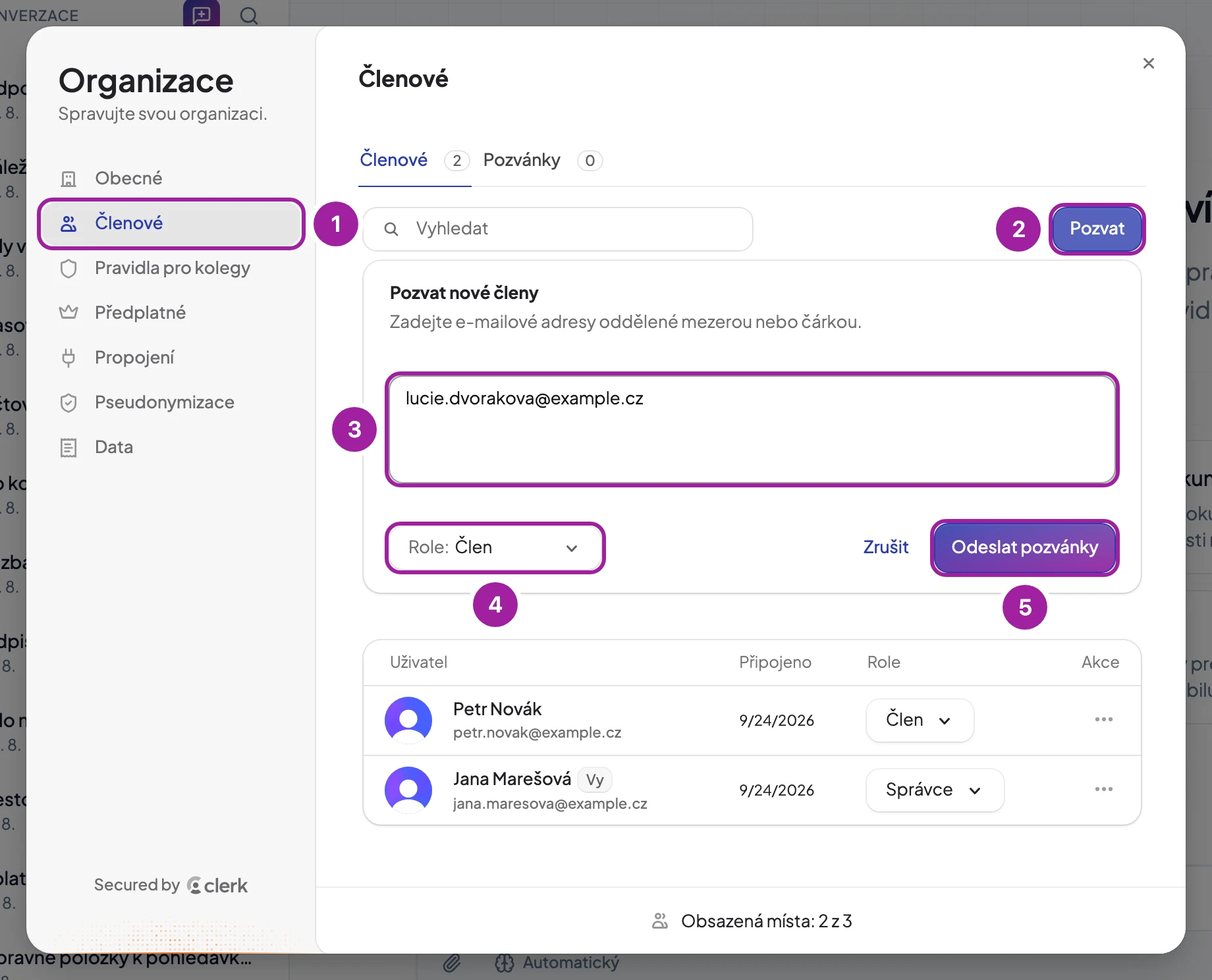Click the Pseudonymizace shield-check icon

tap(69, 402)
